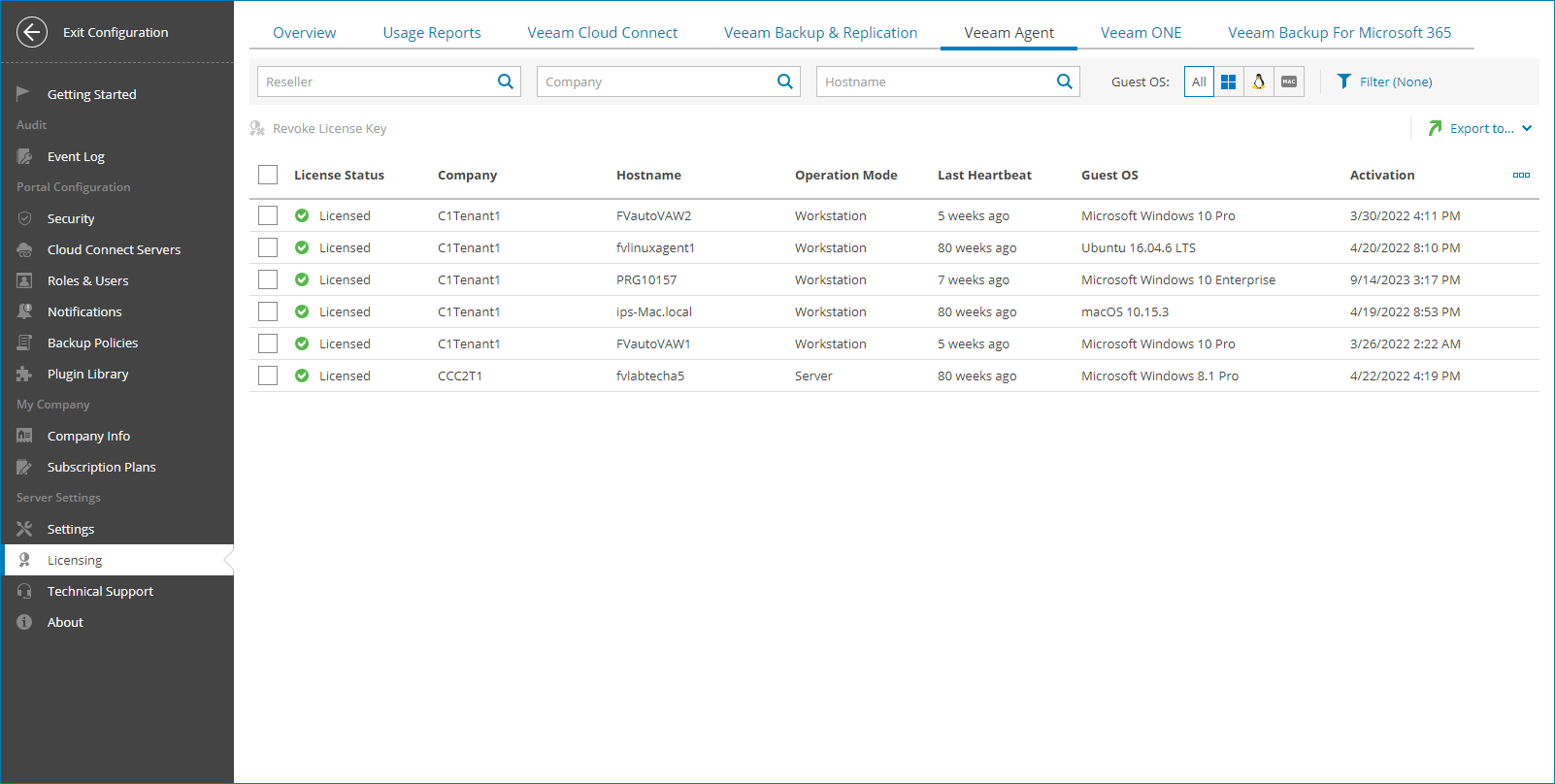Image resolution: width=1555 pixels, height=784 pixels.
Task: Sort by Activation column header
Action: [x=1382, y=175]
